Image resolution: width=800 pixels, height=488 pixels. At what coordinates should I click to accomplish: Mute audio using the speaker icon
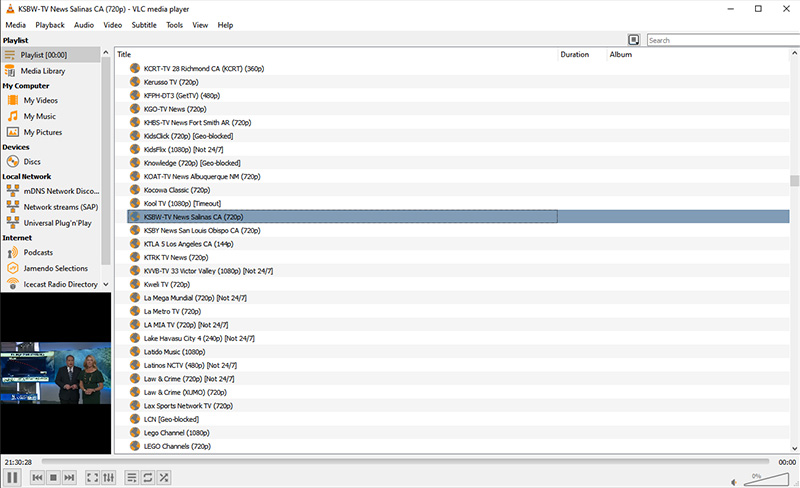point(734,482)
